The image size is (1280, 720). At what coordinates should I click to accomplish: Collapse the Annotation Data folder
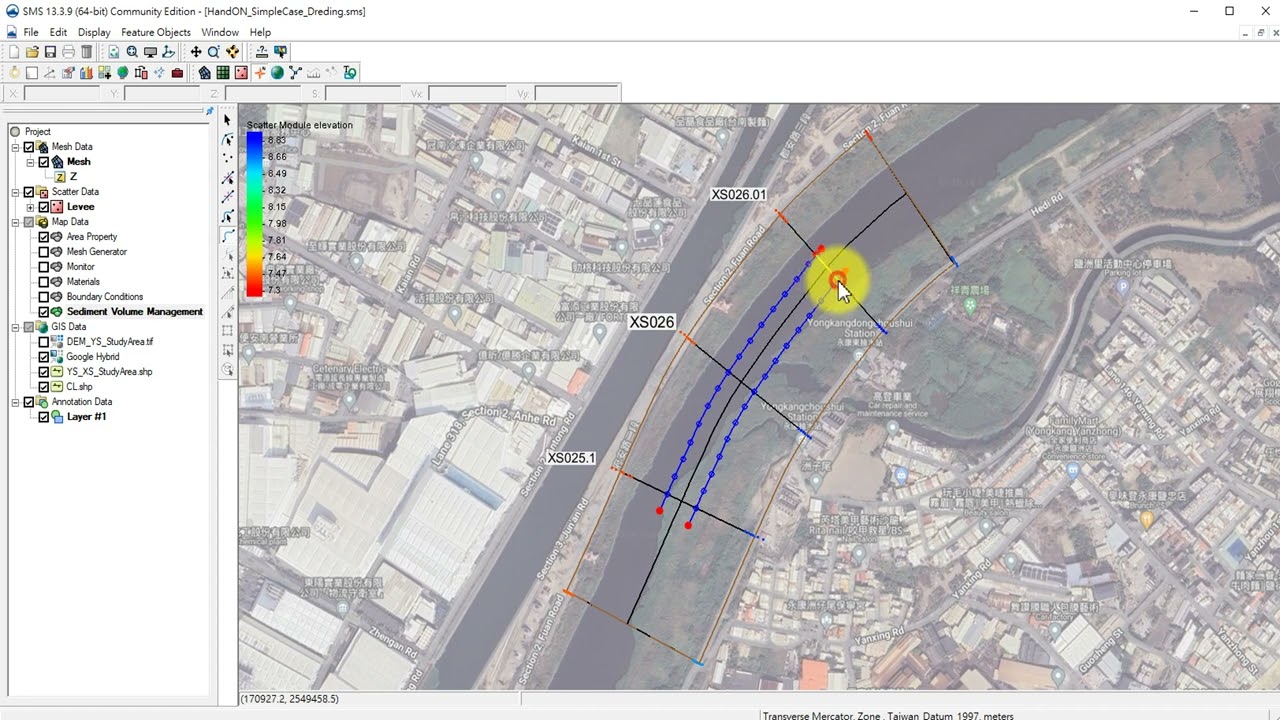pyautogui.click(x=15, y=402)
